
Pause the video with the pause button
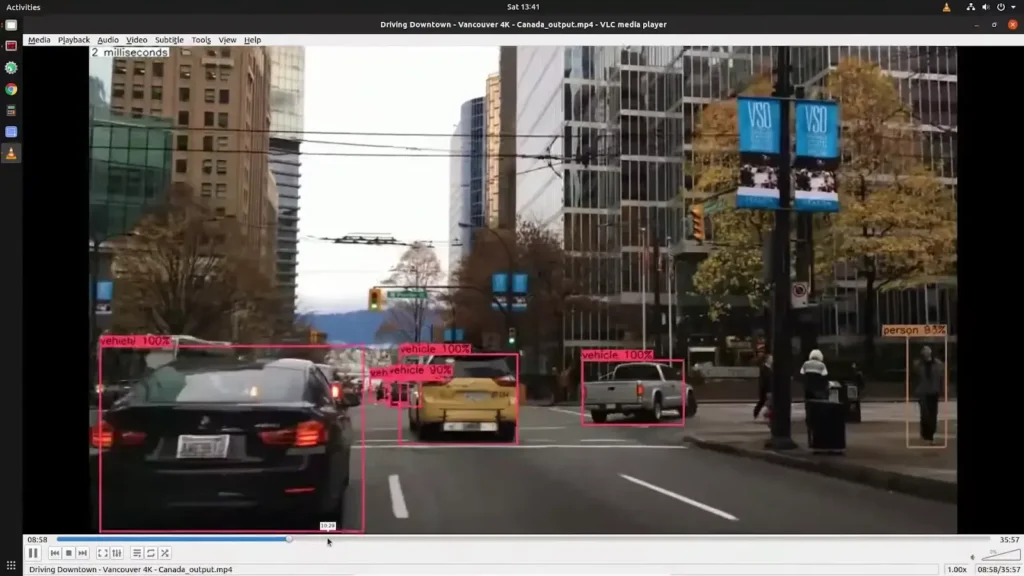click(33, 553)
